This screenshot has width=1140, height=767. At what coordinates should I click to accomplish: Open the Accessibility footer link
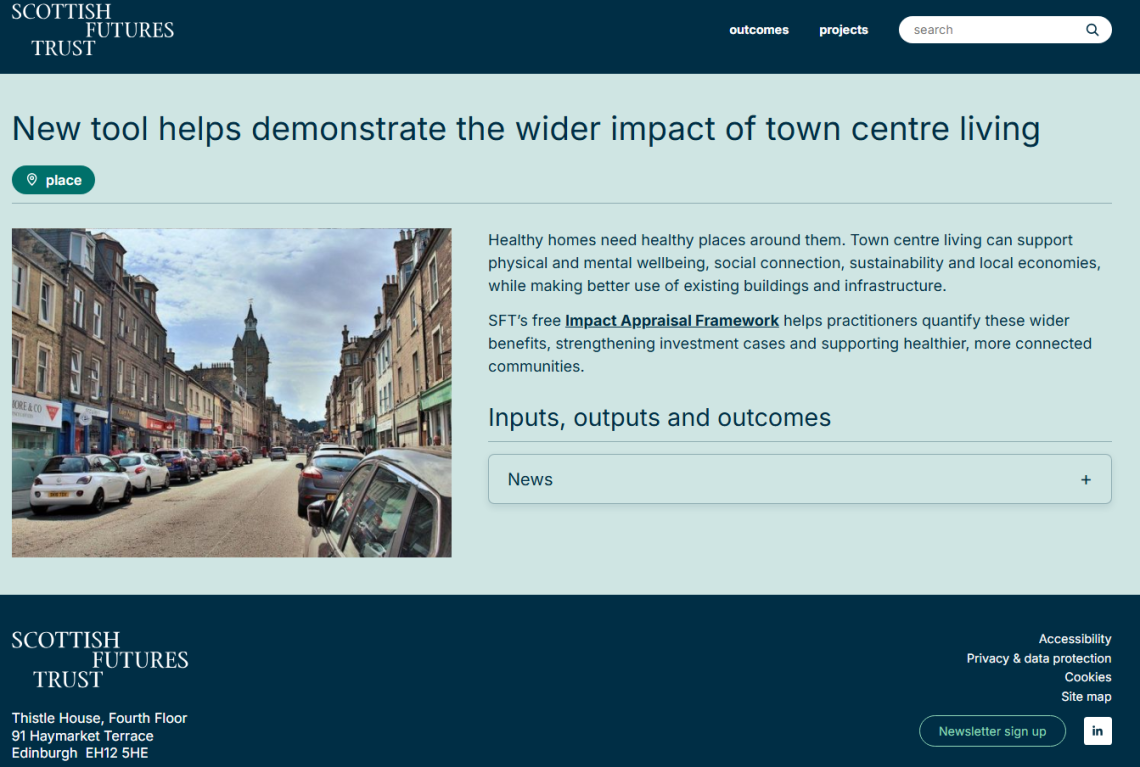[1075, 639]
